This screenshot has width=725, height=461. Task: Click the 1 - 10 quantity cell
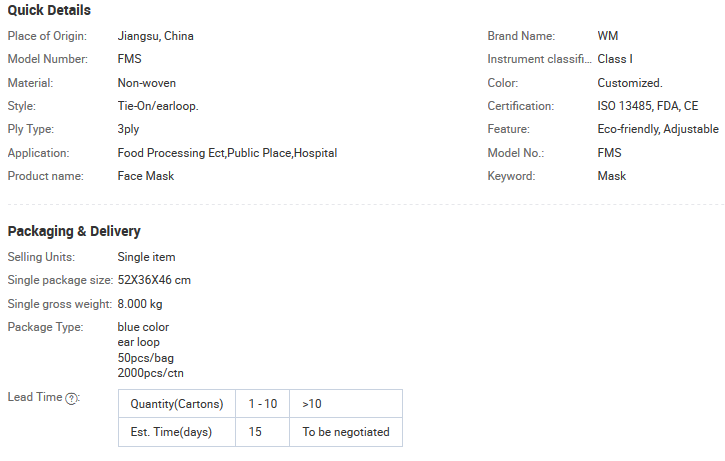coord(263,404)
